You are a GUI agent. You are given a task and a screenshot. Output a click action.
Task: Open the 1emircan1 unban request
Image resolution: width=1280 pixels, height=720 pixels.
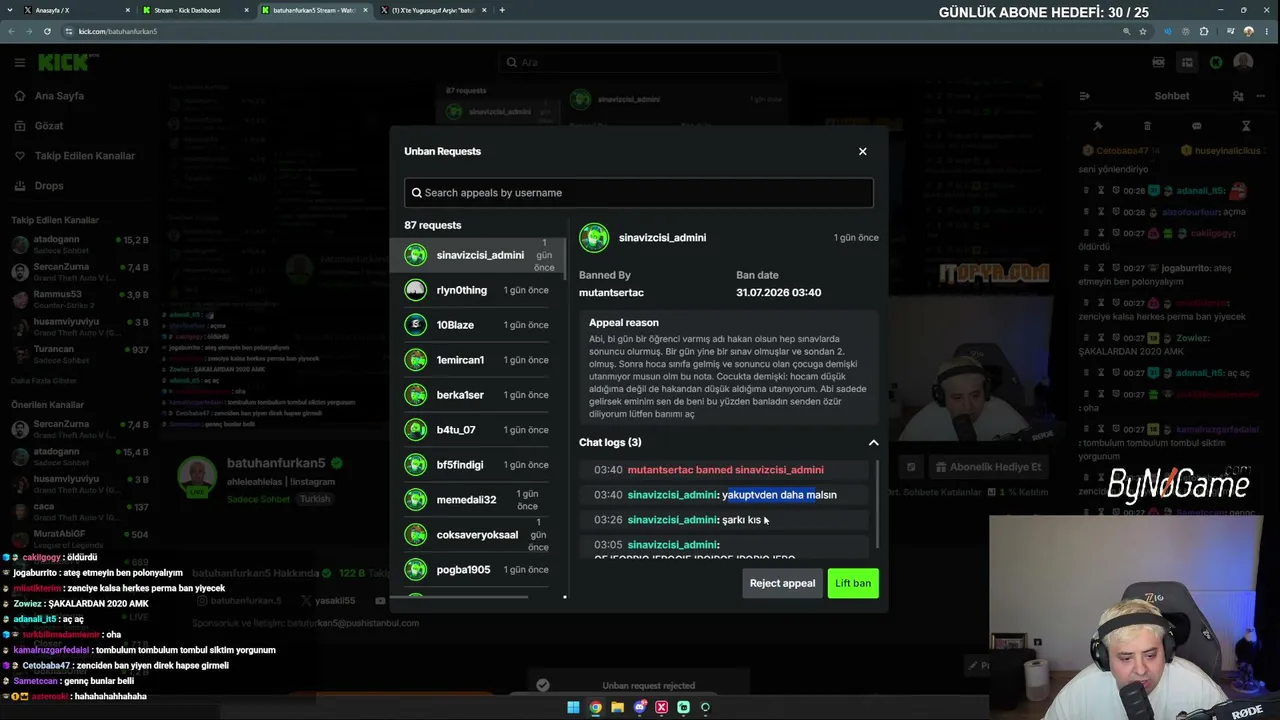[478, 360]
